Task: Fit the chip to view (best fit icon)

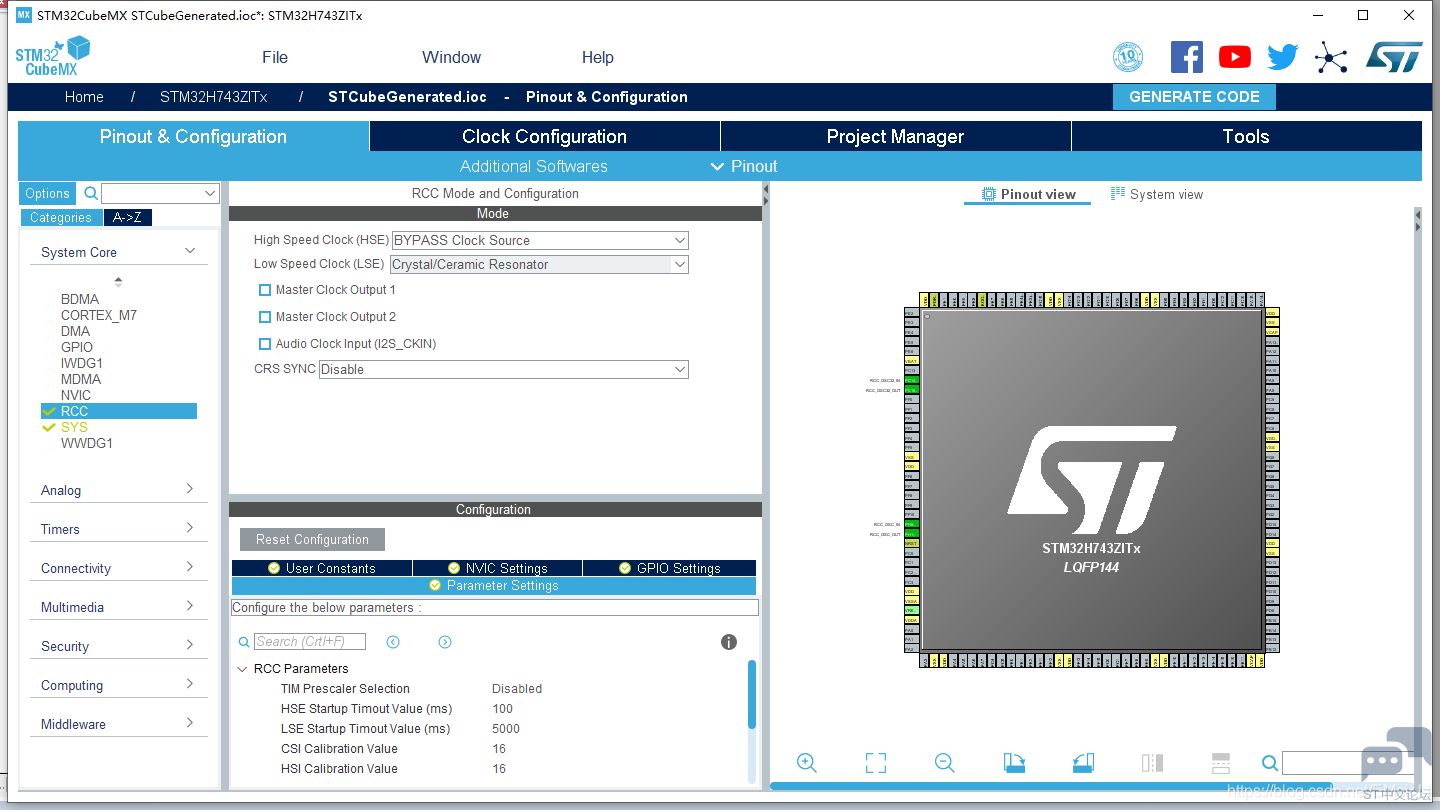Action: (x=876, y=763)
